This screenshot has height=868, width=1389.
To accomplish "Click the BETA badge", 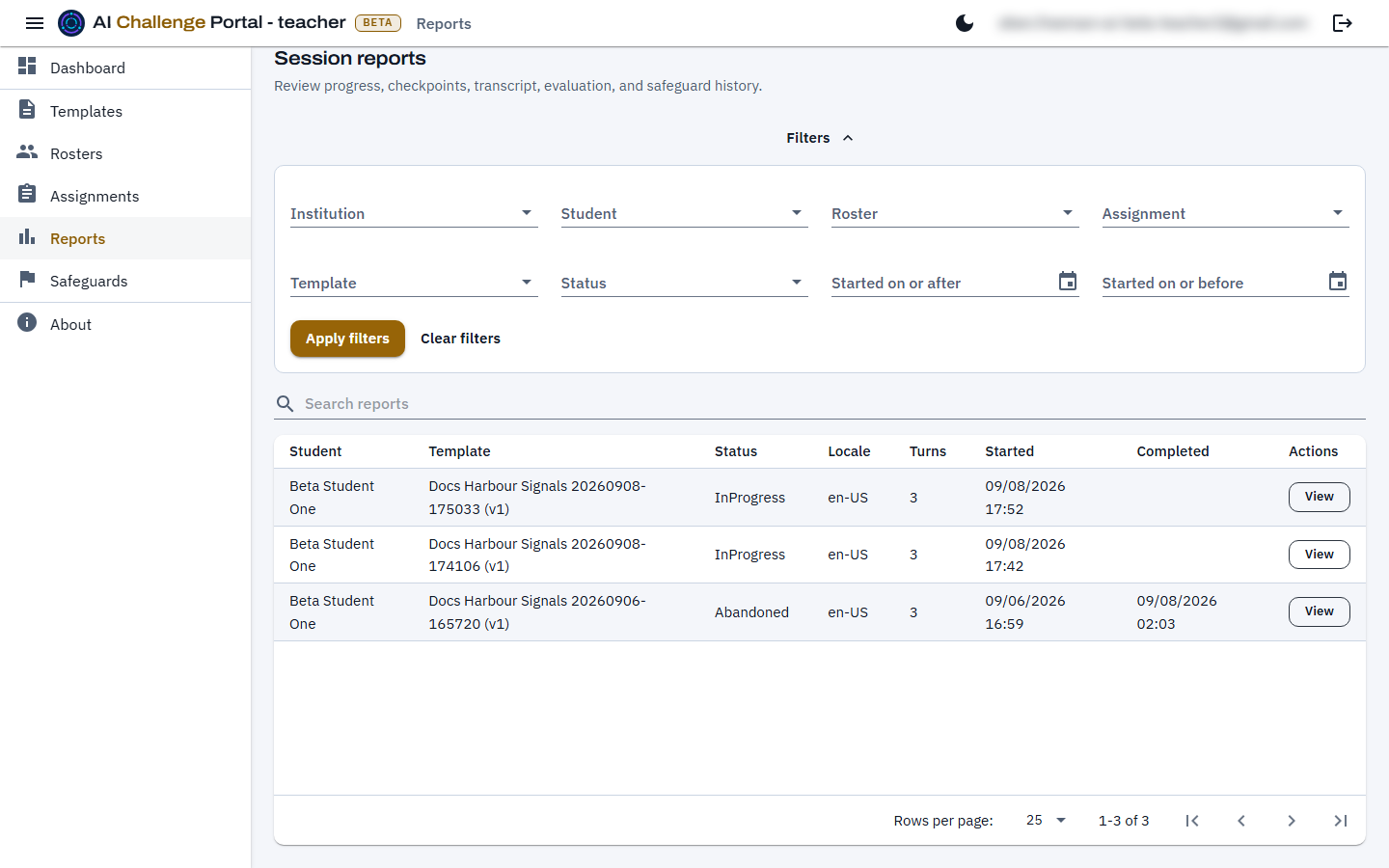I will coord(378,23).
